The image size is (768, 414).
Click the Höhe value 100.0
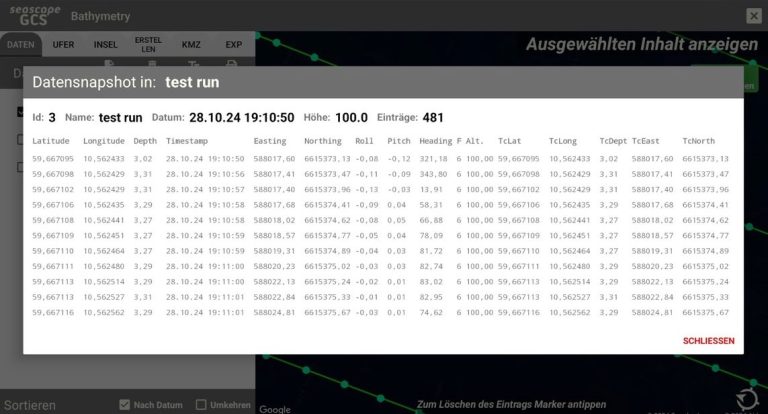pyautogui.click(x=351, y=118)
